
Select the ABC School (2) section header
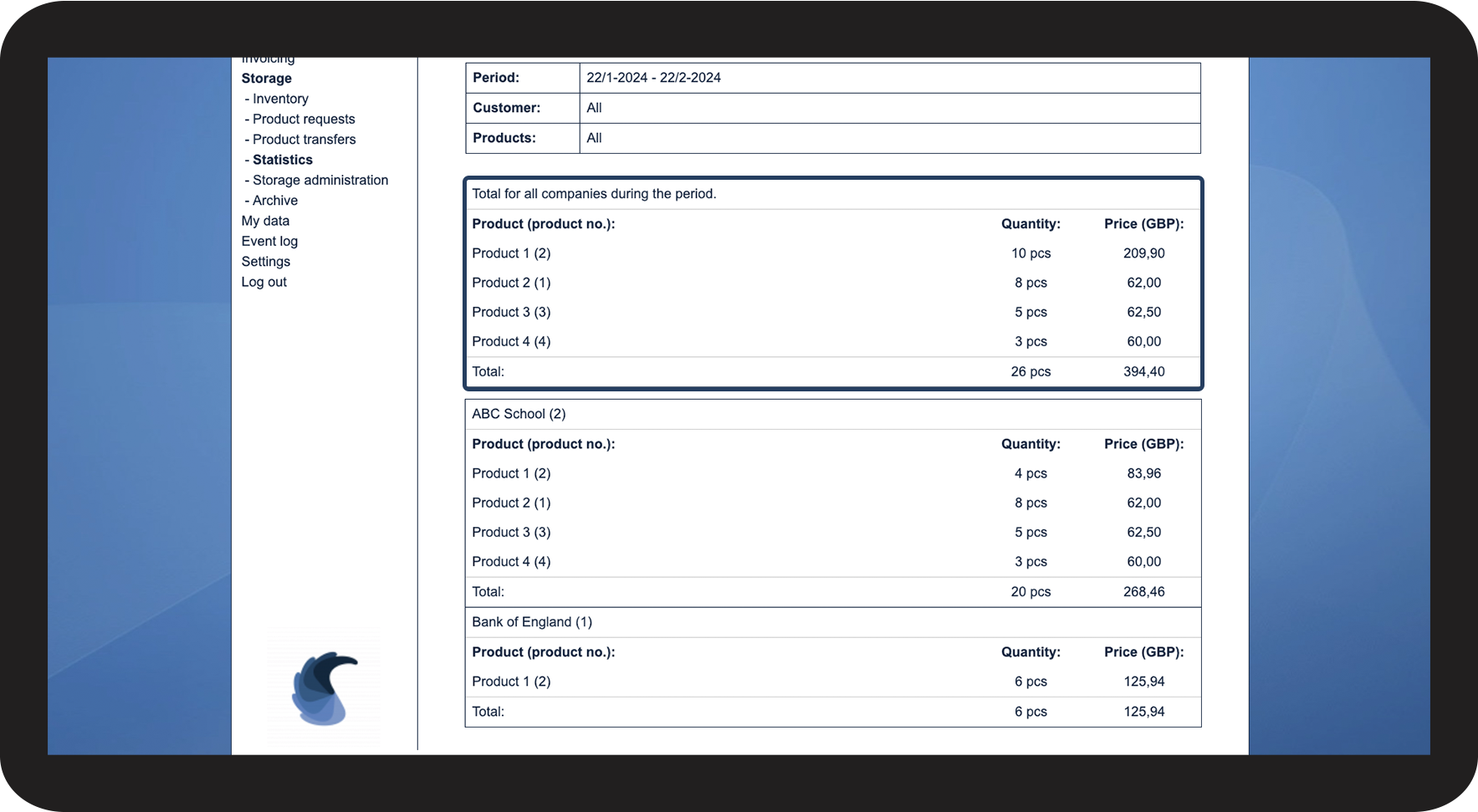tap(519, 414)
